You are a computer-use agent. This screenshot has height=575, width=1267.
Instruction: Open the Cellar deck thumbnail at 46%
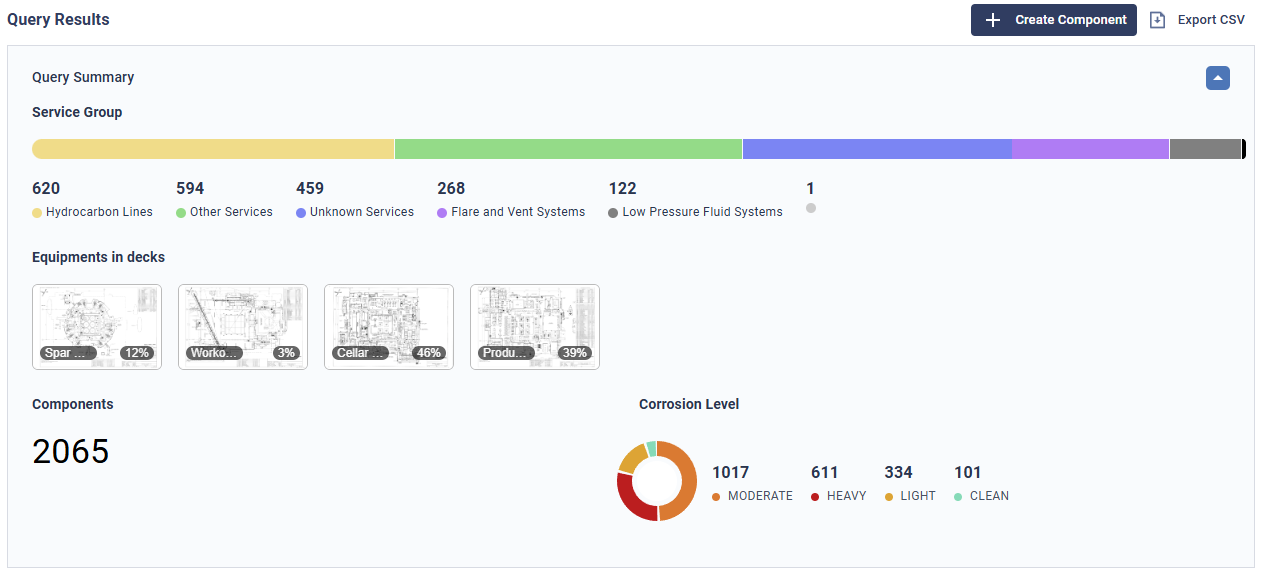pos(389,327)
